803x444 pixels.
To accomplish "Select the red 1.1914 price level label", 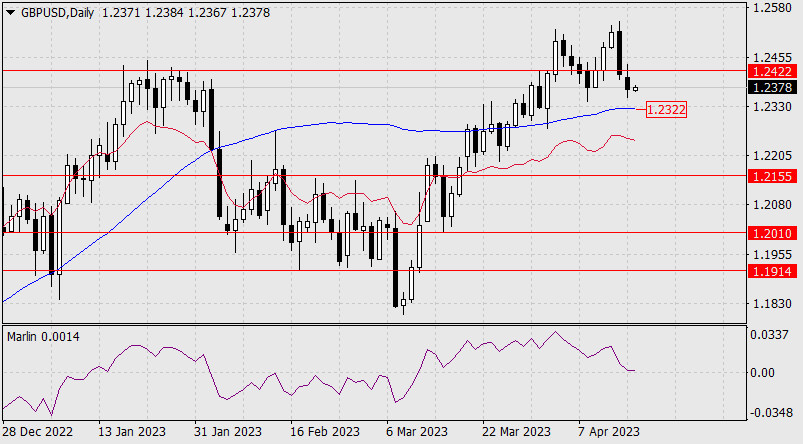I will pyautogui.click(x=772, y=271).
